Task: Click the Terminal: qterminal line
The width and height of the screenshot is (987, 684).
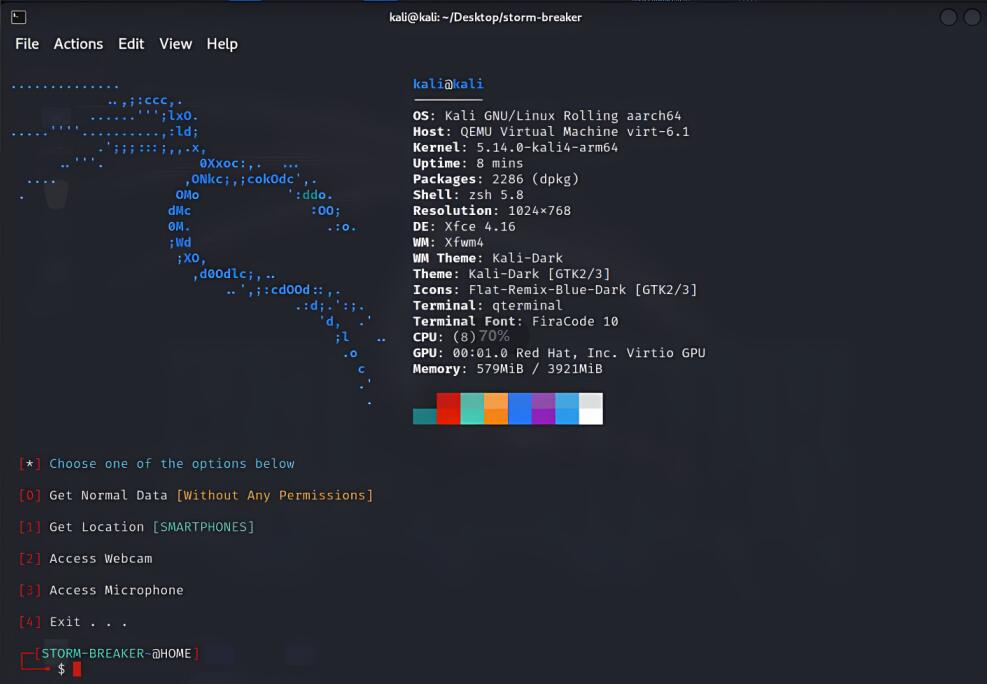Action: click(487, 305)
